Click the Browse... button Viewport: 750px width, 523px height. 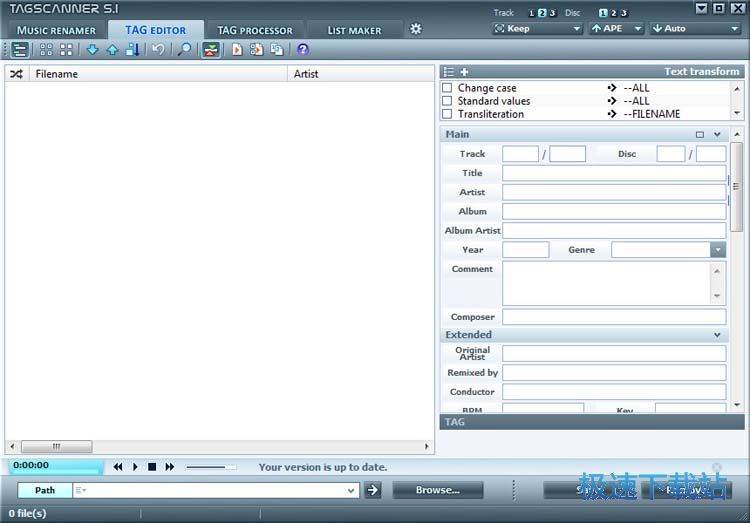(x=437, y=490)
